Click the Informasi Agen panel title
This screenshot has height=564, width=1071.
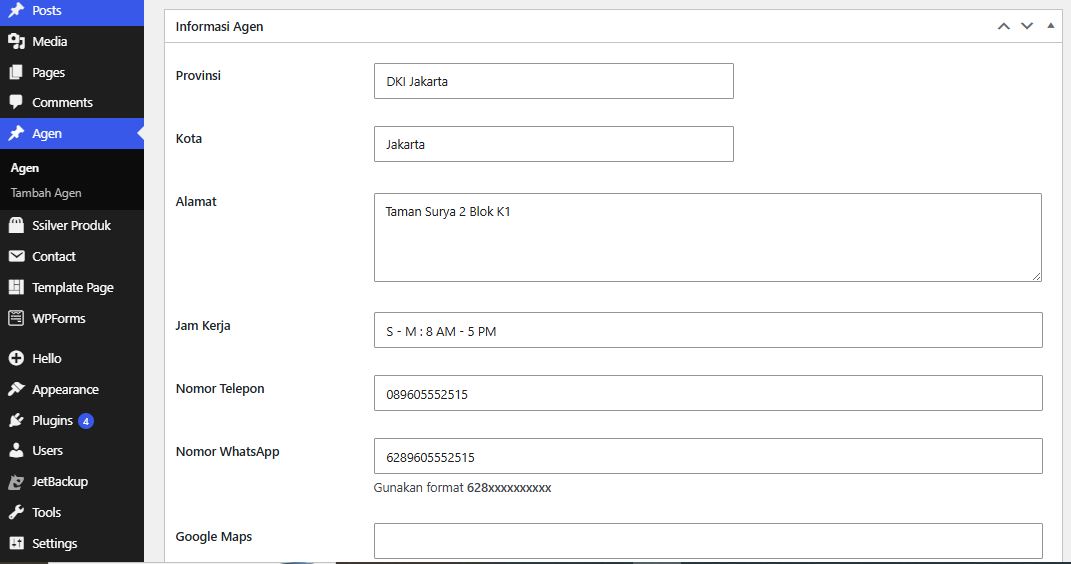pos(219,27)
